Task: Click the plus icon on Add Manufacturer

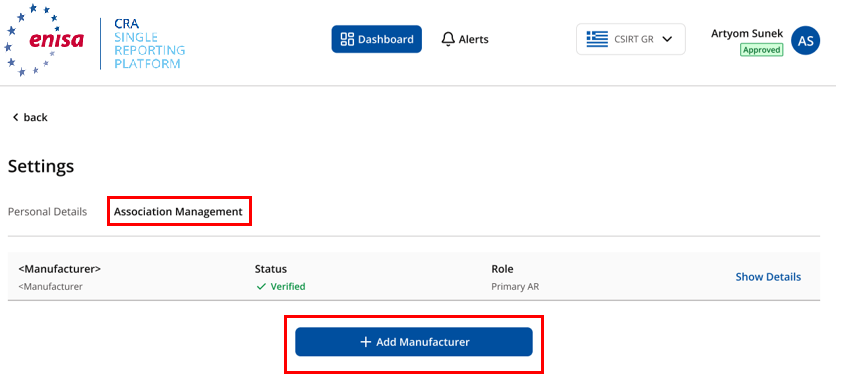Action: pyautogui.click(x=365, y=342)
